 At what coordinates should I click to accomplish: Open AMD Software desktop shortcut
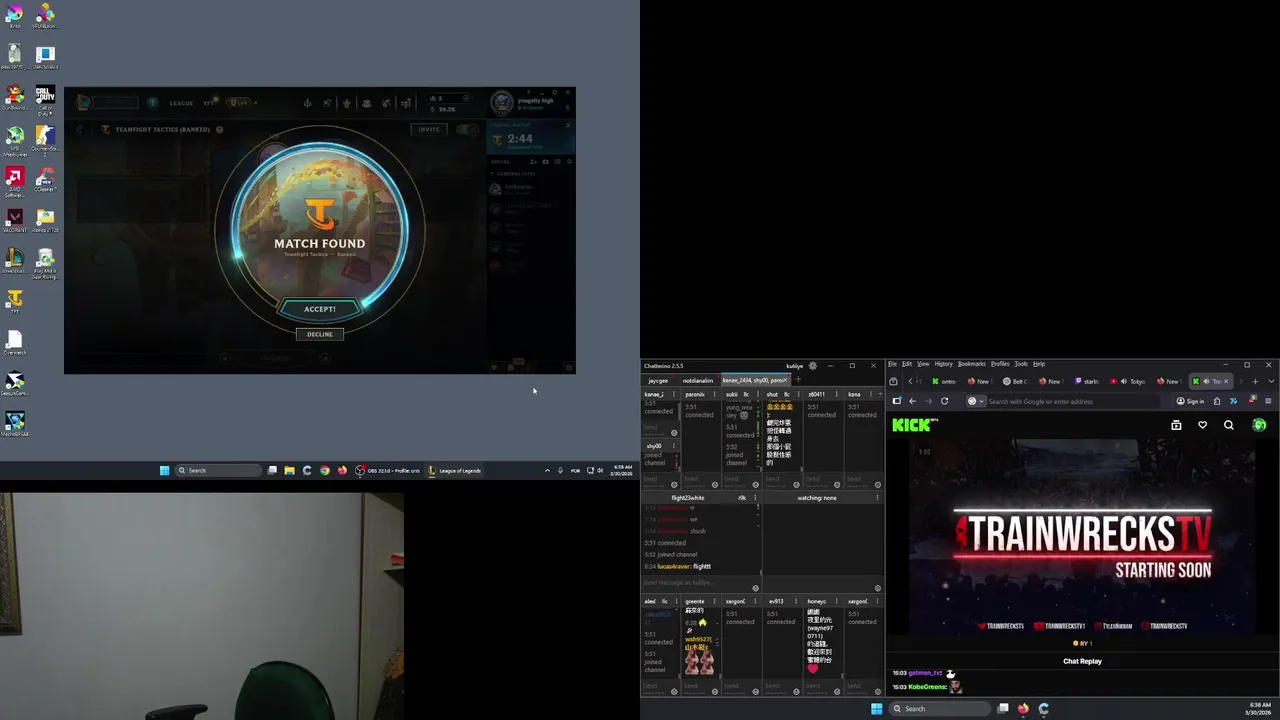point(14,180)
